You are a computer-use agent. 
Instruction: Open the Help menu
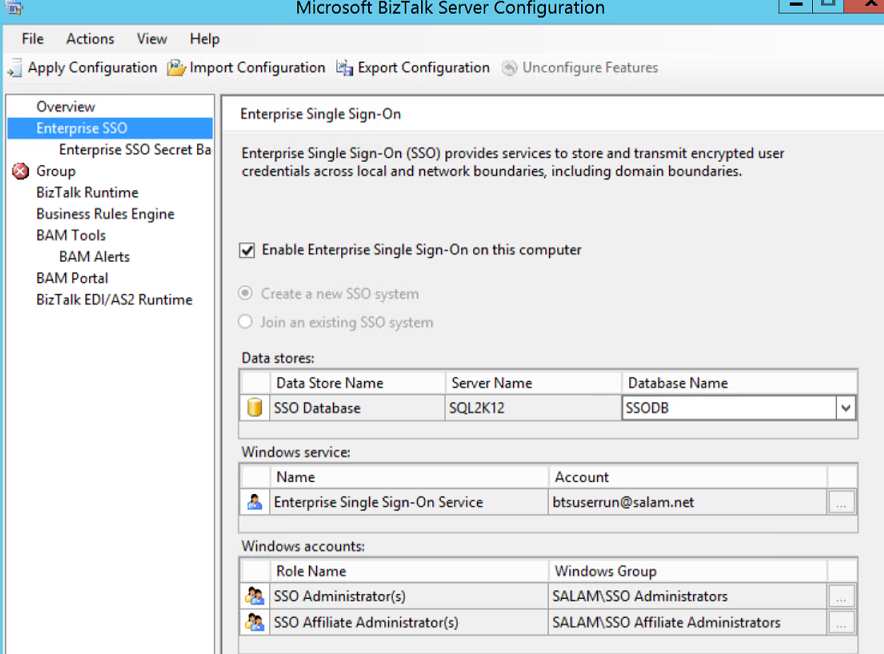(205, 39)
